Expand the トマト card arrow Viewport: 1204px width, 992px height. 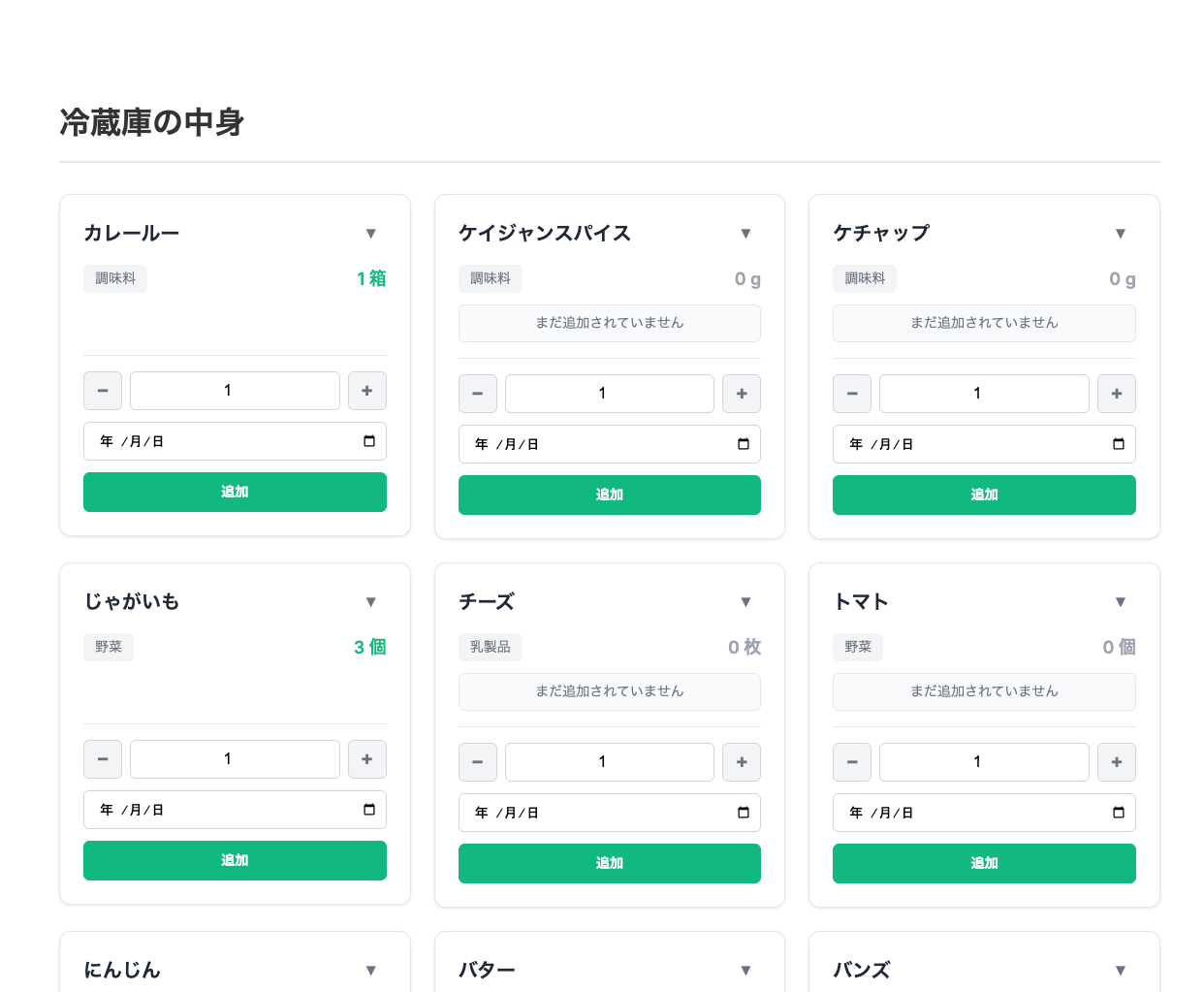tap(1120, 602)
